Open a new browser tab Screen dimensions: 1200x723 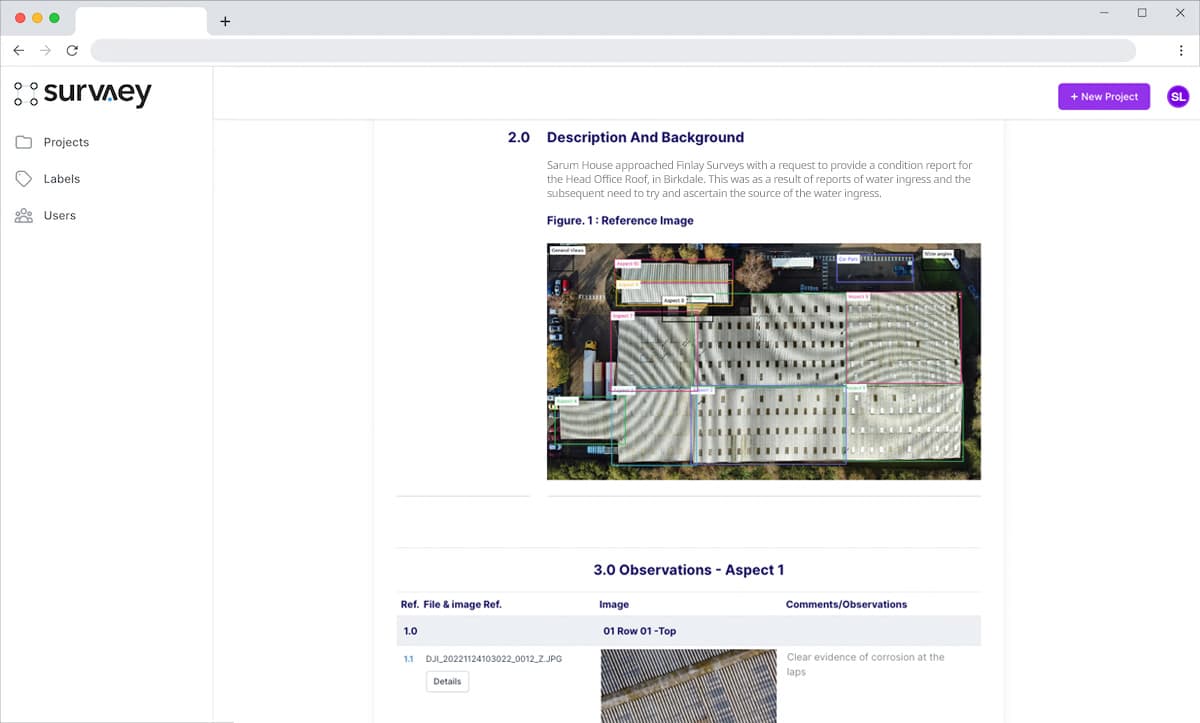coord(225,21)
